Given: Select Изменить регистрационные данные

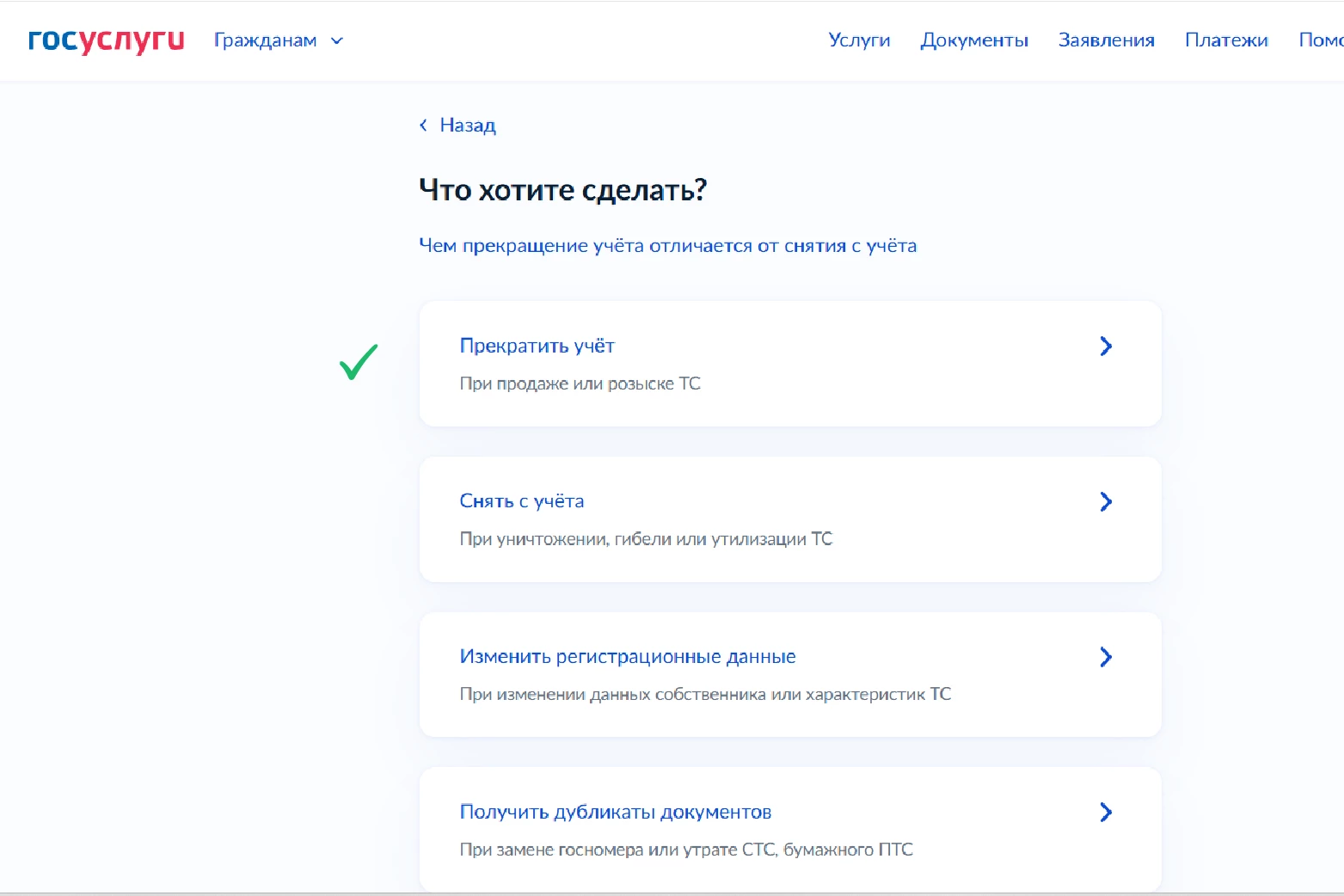Looking at the screenshot, I should 627,657.
